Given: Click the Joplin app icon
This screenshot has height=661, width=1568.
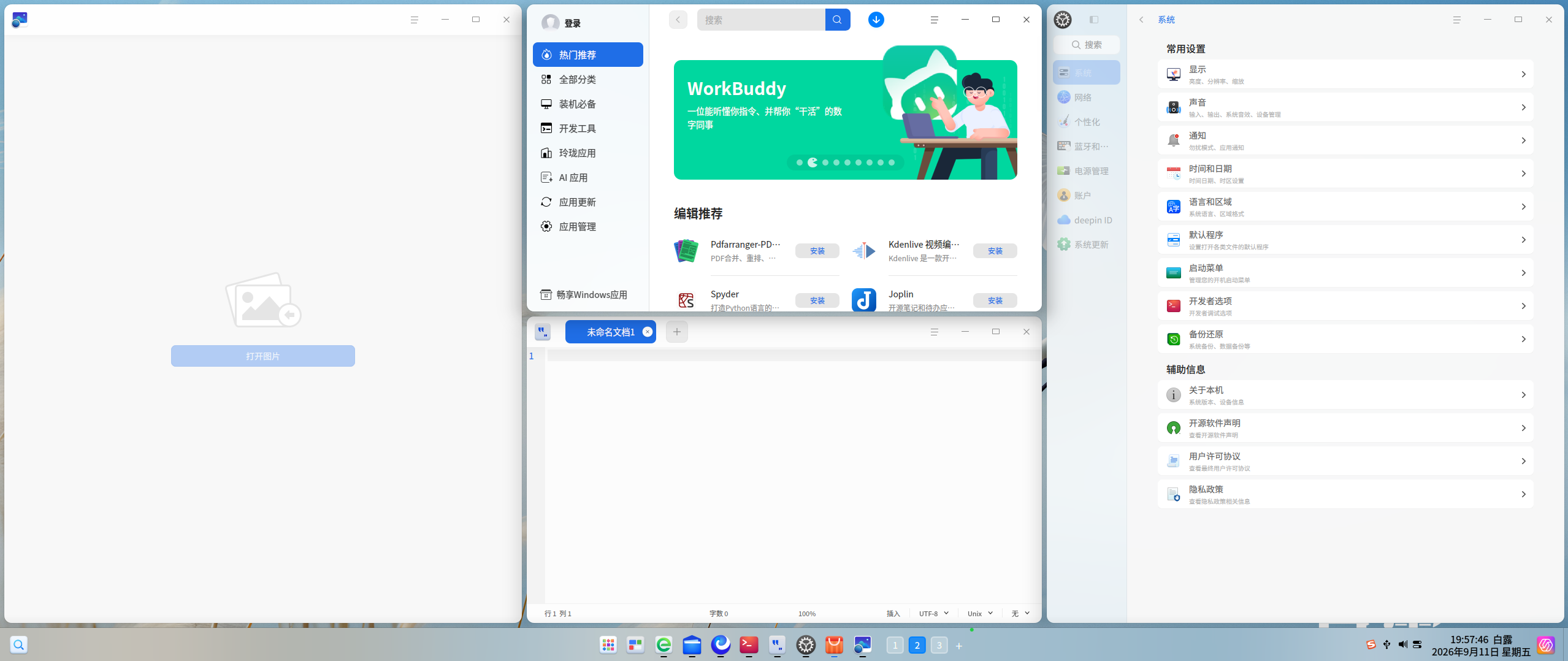Looking at the screenshot, I should pyautogui.click(x=863, y=300).
